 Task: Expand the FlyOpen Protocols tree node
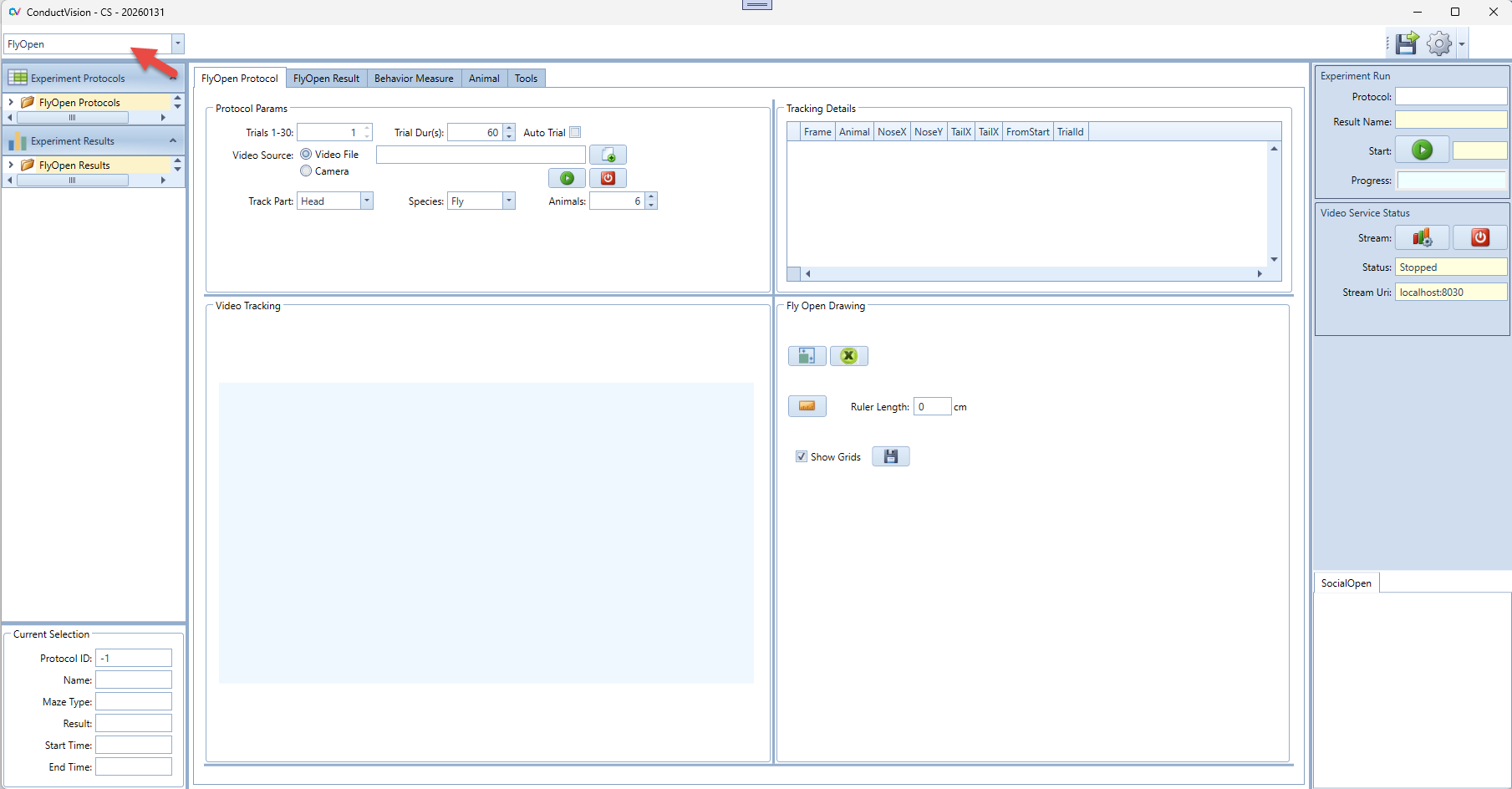click(11, 103)
